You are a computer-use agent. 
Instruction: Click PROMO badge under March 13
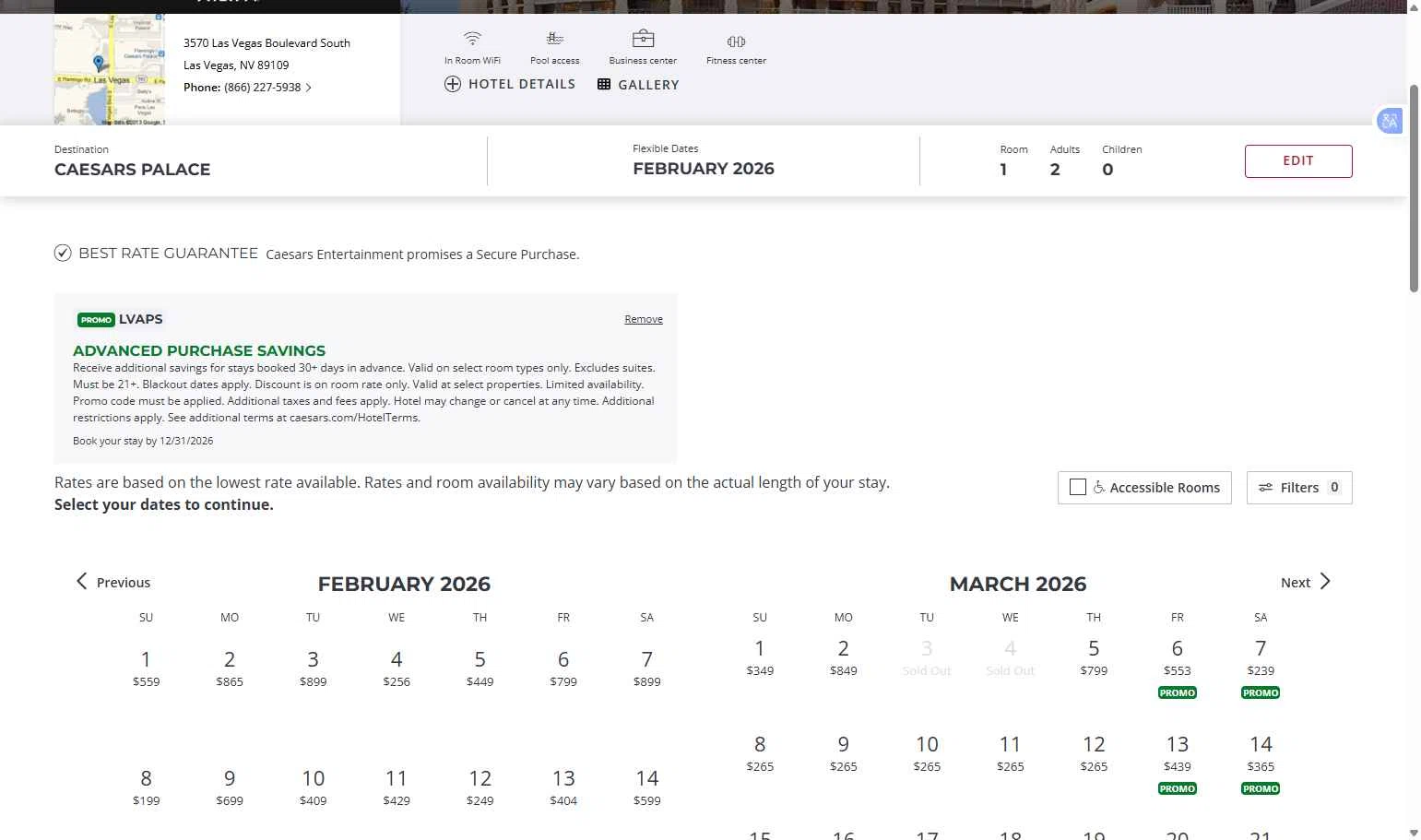point(1178,788)
